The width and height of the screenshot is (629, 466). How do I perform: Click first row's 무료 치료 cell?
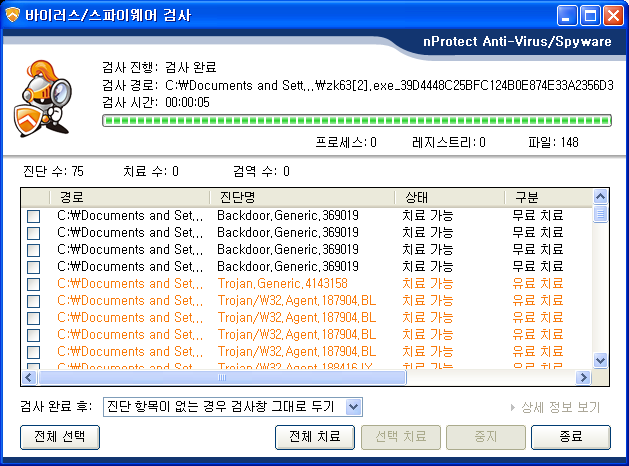tap(538, 216)
